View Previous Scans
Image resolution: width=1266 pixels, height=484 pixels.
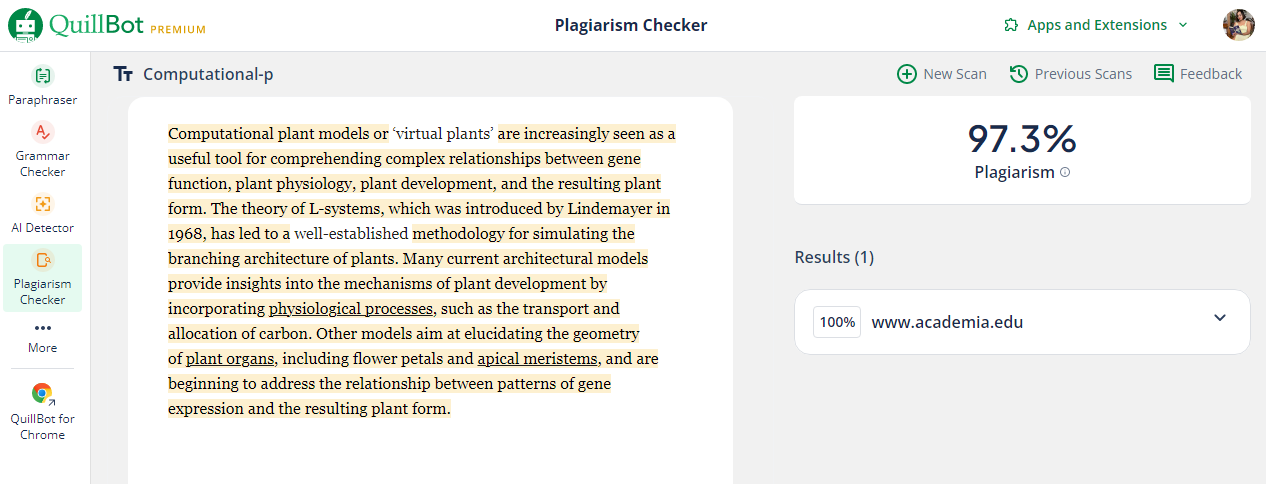1071,74
